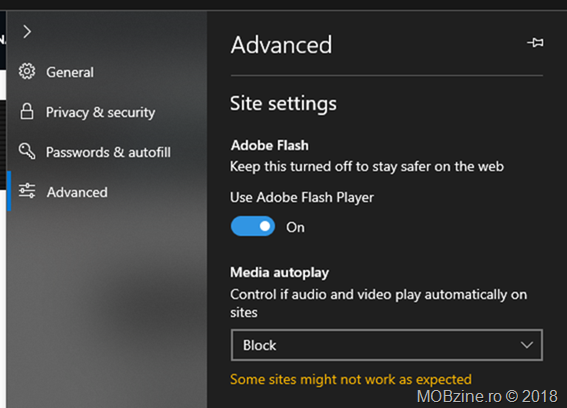
Task: Collapse the settings sidebar with the chevron
Action: tap(27, 32)
